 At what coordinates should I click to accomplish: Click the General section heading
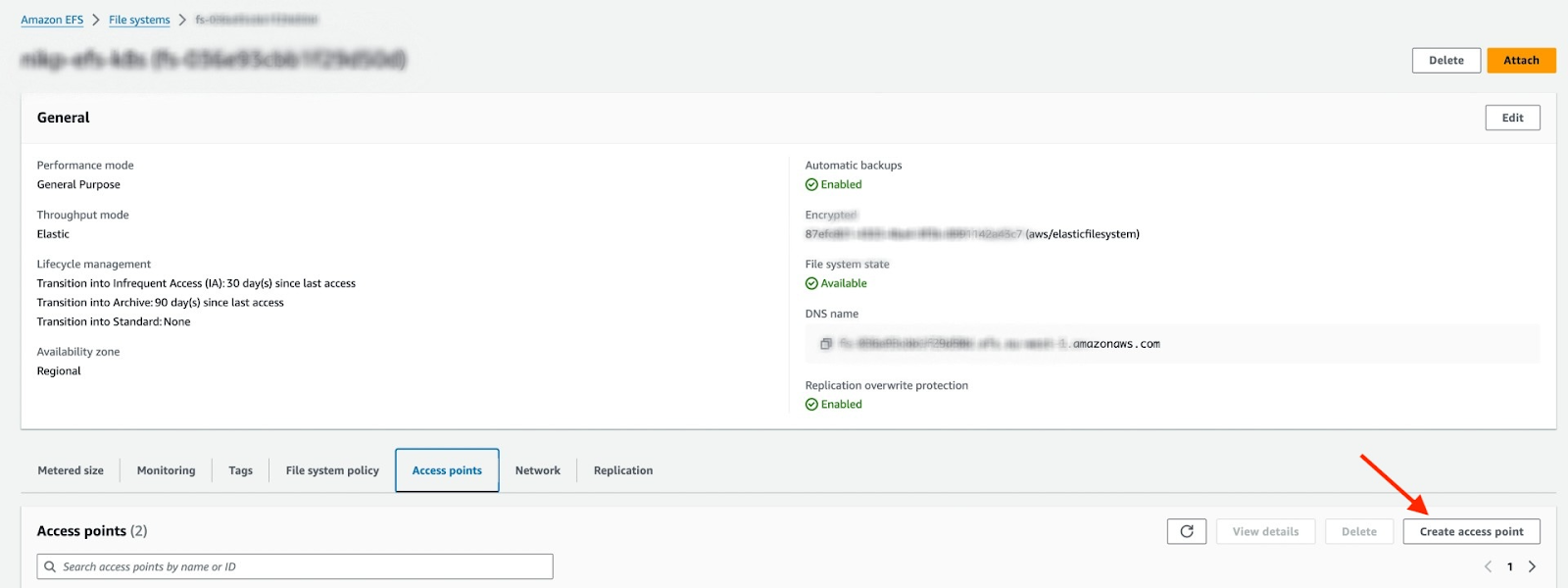point(64,118)
